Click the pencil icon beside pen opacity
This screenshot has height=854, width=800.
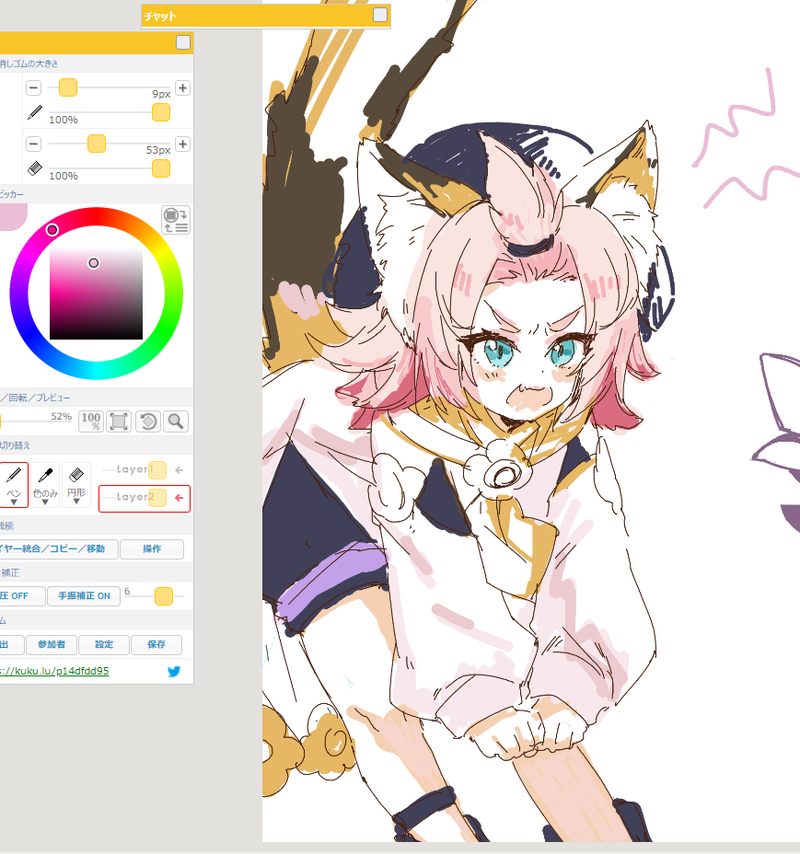point(34,113)
